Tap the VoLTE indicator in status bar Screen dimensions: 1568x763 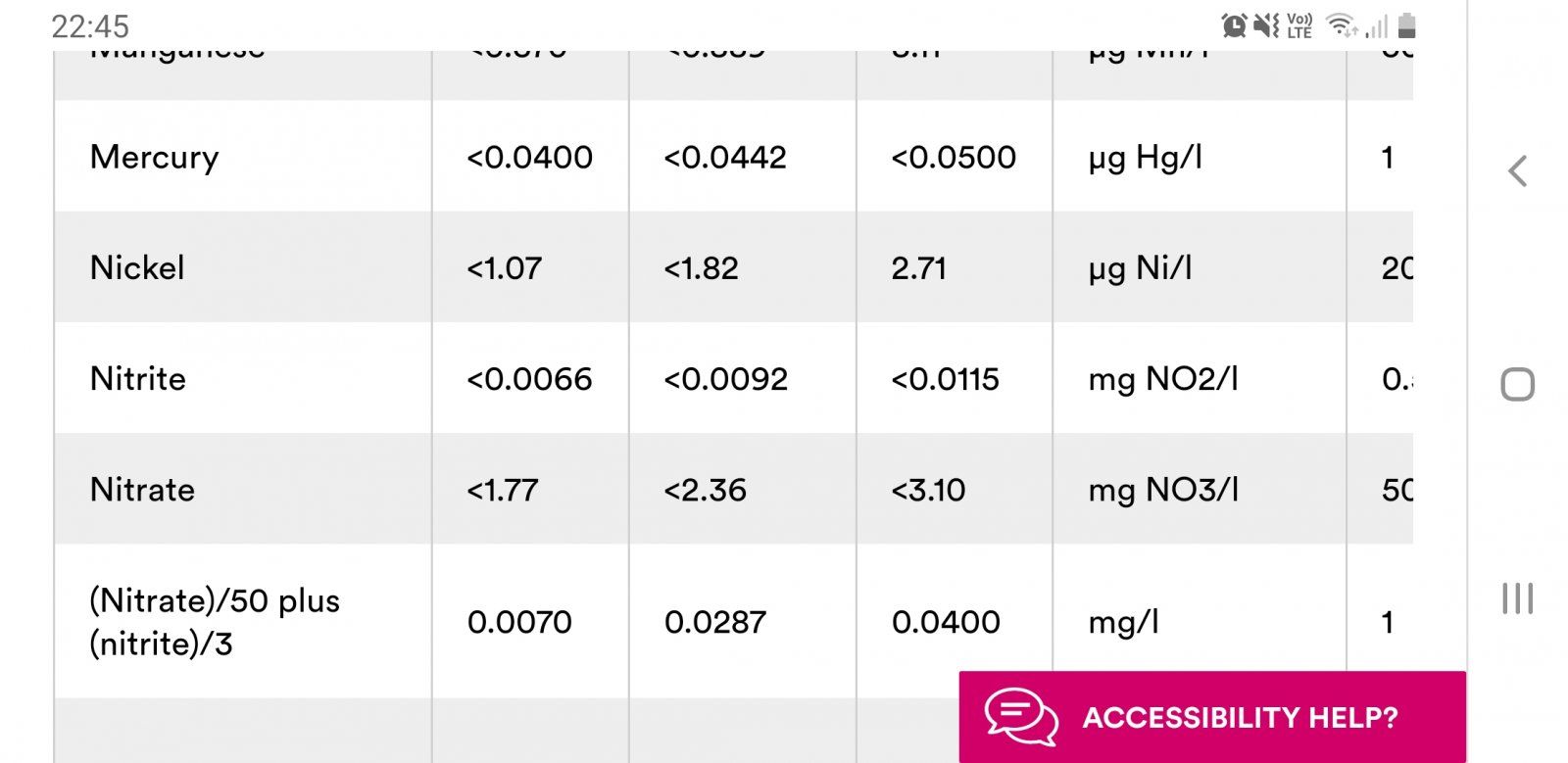(x=1299, y=25)
